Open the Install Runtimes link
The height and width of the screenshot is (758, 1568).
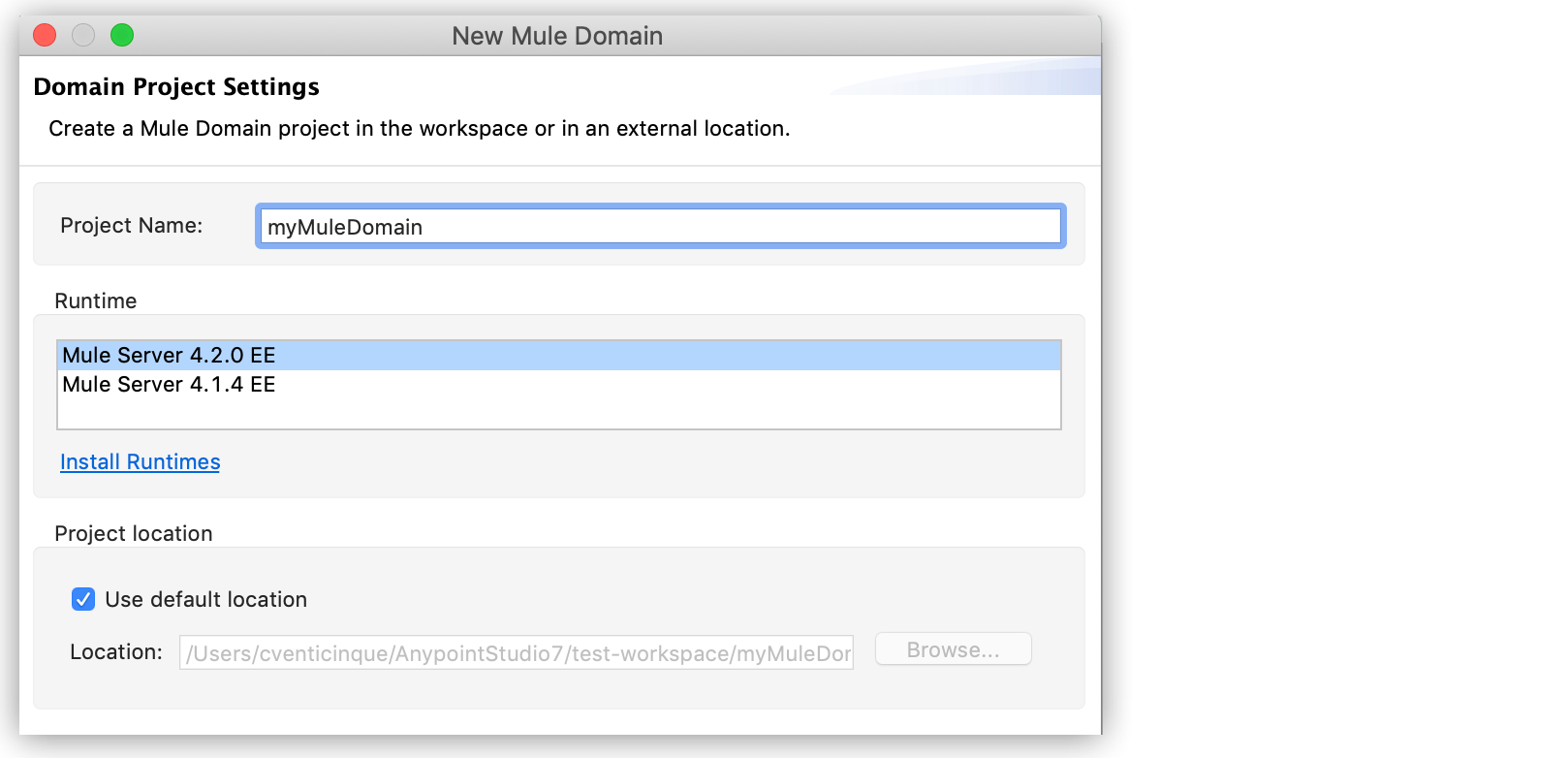[x=141, y=462]
